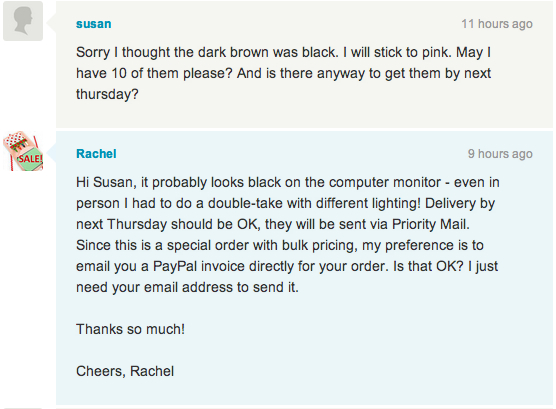
Task: Click the red "SALE!" badge on Rachel's avatar
Action: tap(30, 159)
